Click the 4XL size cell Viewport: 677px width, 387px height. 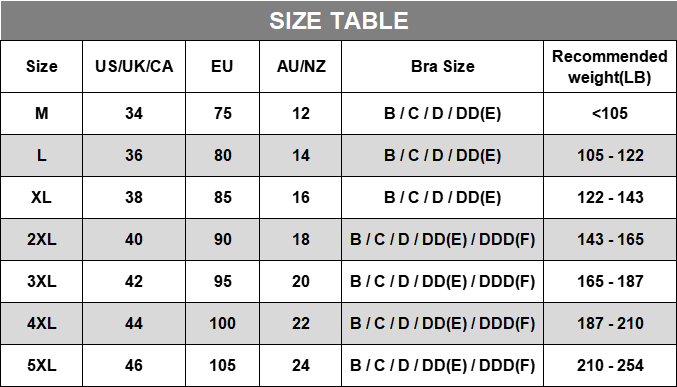[x=41, y=323]
